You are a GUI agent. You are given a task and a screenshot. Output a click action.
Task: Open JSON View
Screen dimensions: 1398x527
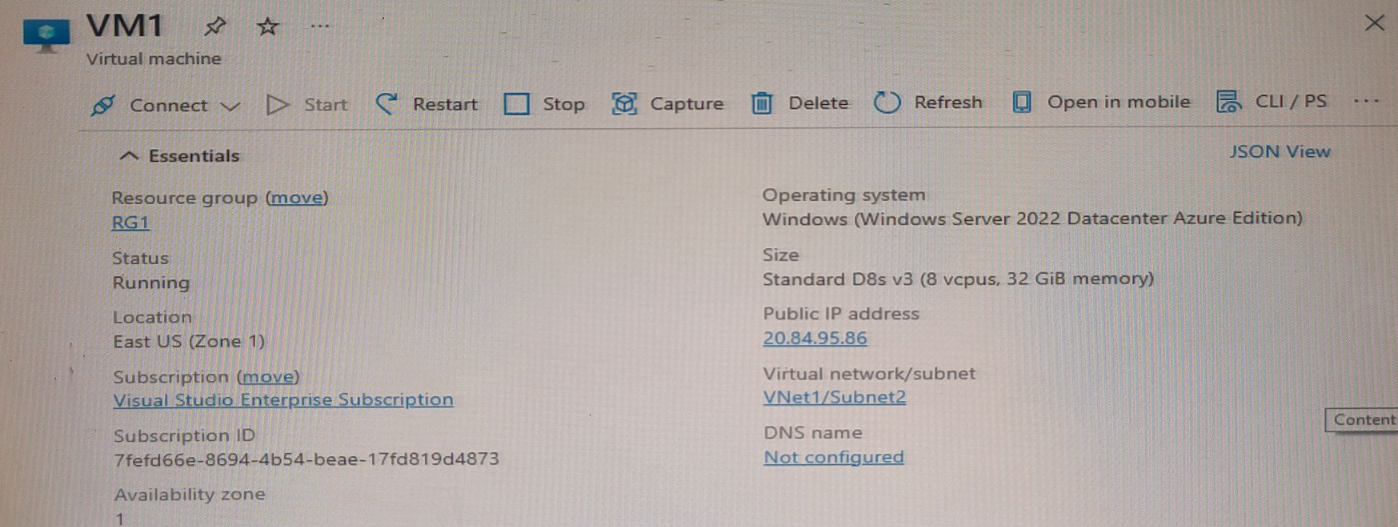(x=1280, y=152)
